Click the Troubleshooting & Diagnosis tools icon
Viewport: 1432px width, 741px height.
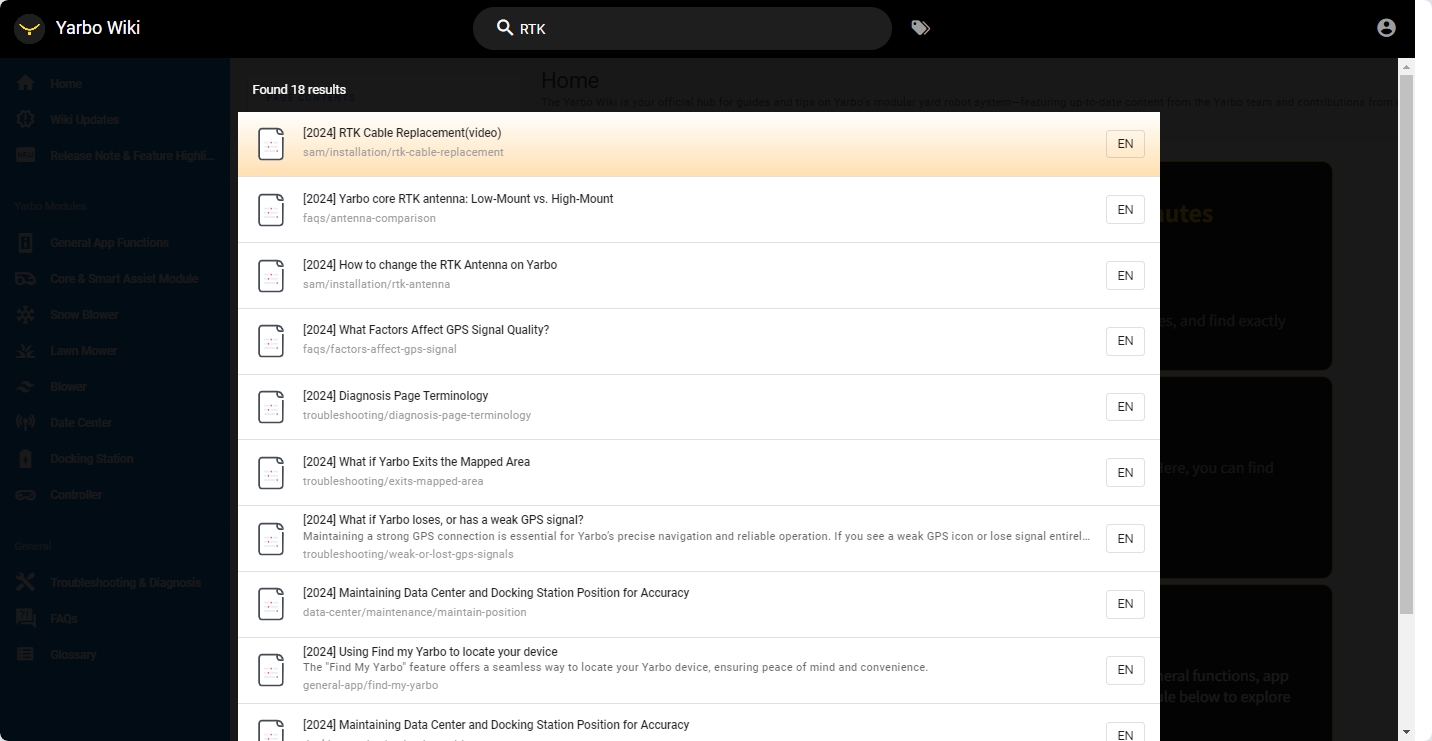26,583
